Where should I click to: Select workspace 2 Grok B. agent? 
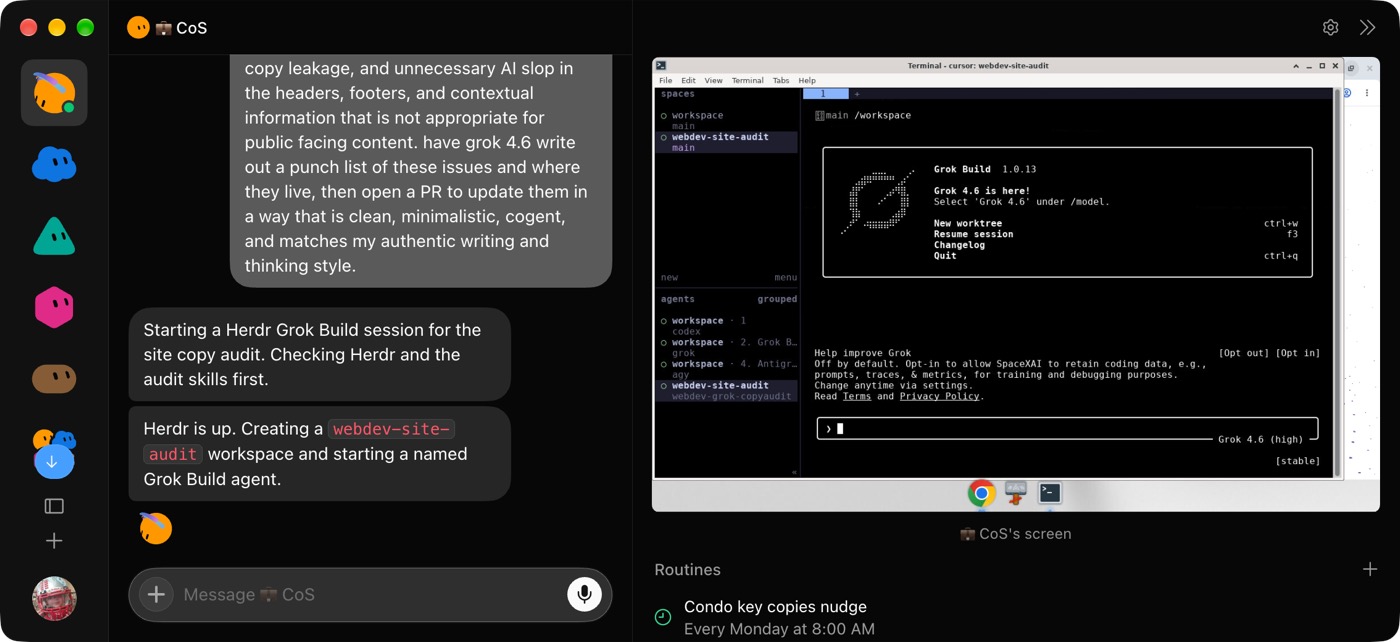click(727, 347)
